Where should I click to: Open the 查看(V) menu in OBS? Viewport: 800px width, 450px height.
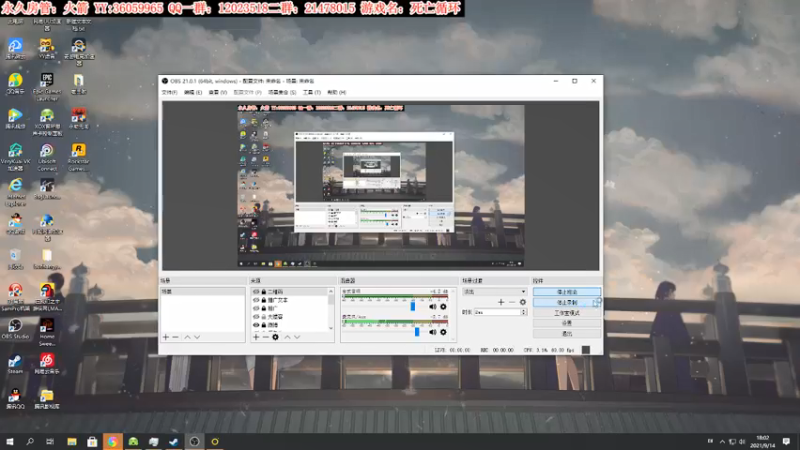tap(218, 92)
